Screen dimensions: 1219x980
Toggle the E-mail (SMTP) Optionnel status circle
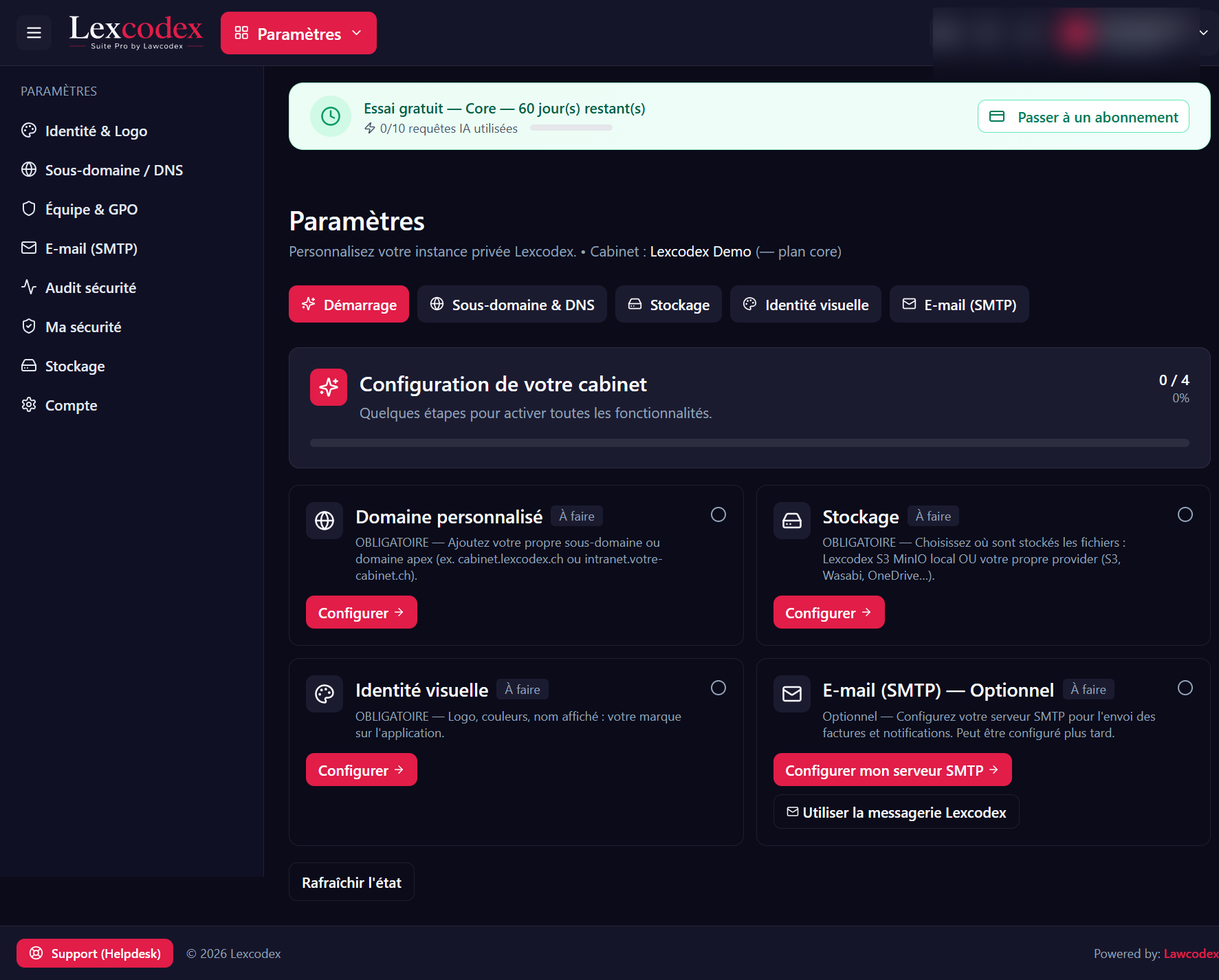tap(1185, 688)
